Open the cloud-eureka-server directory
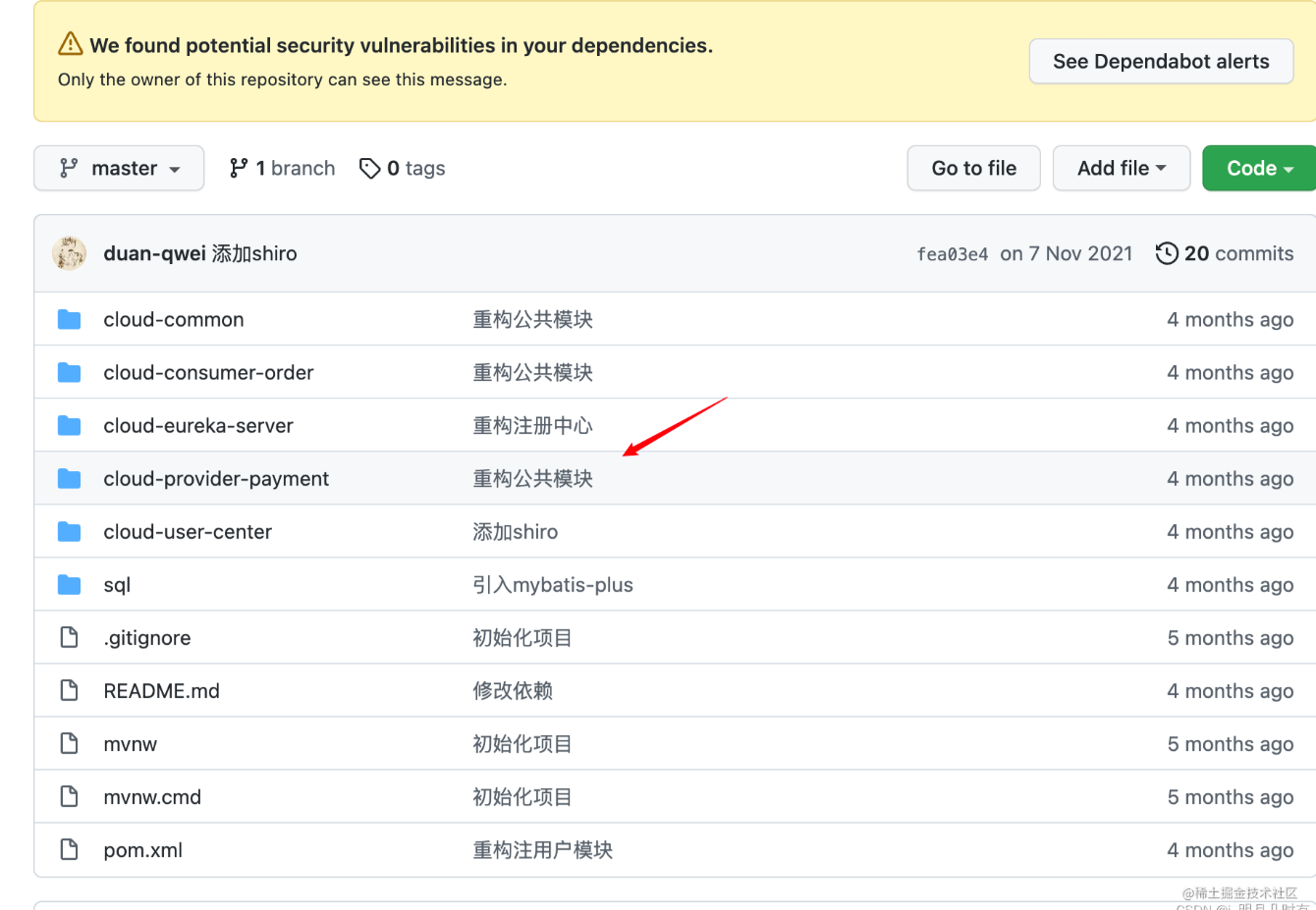 [x=197, y=425]
